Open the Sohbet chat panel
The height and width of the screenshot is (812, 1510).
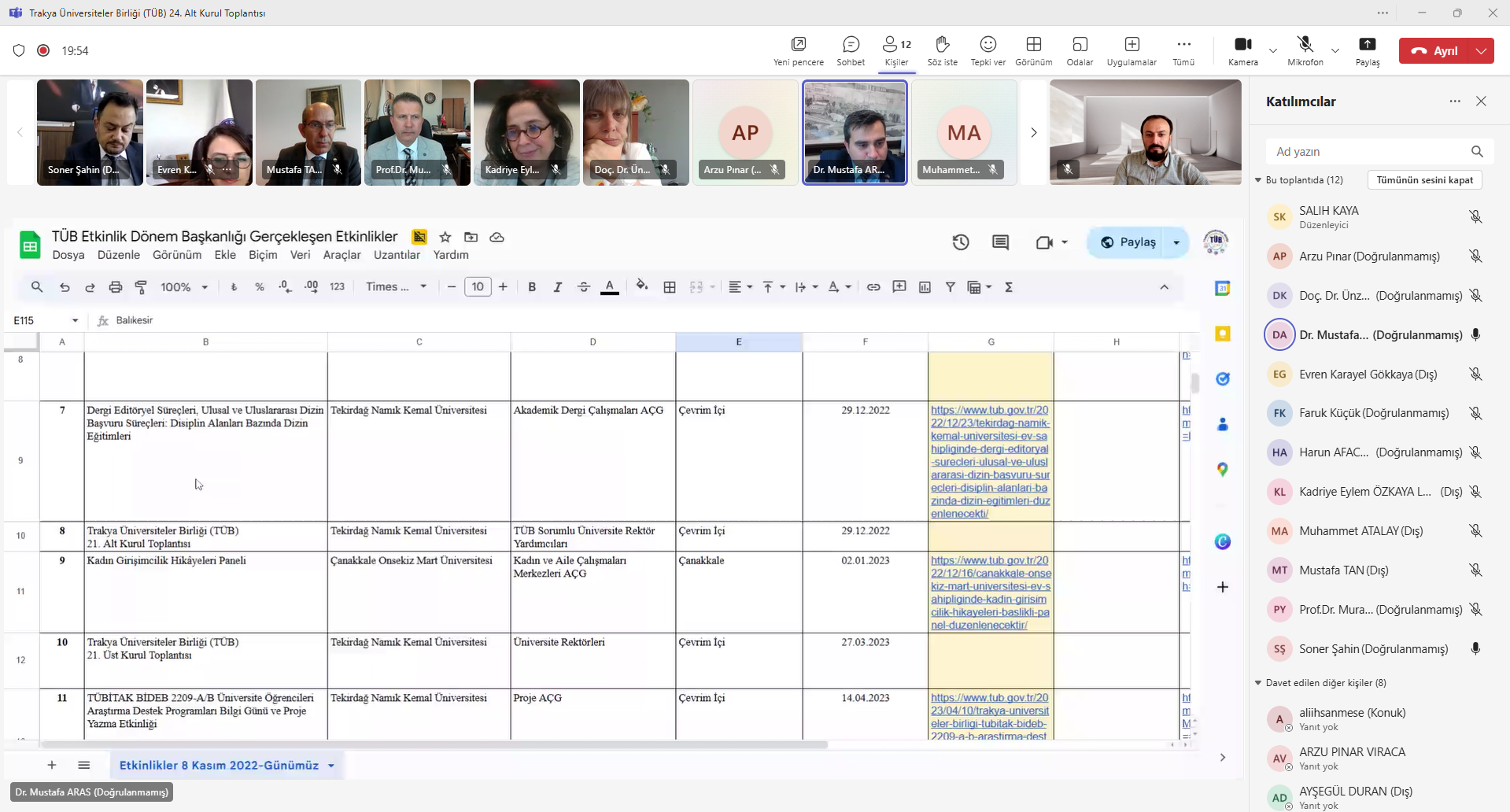[851, 50]
